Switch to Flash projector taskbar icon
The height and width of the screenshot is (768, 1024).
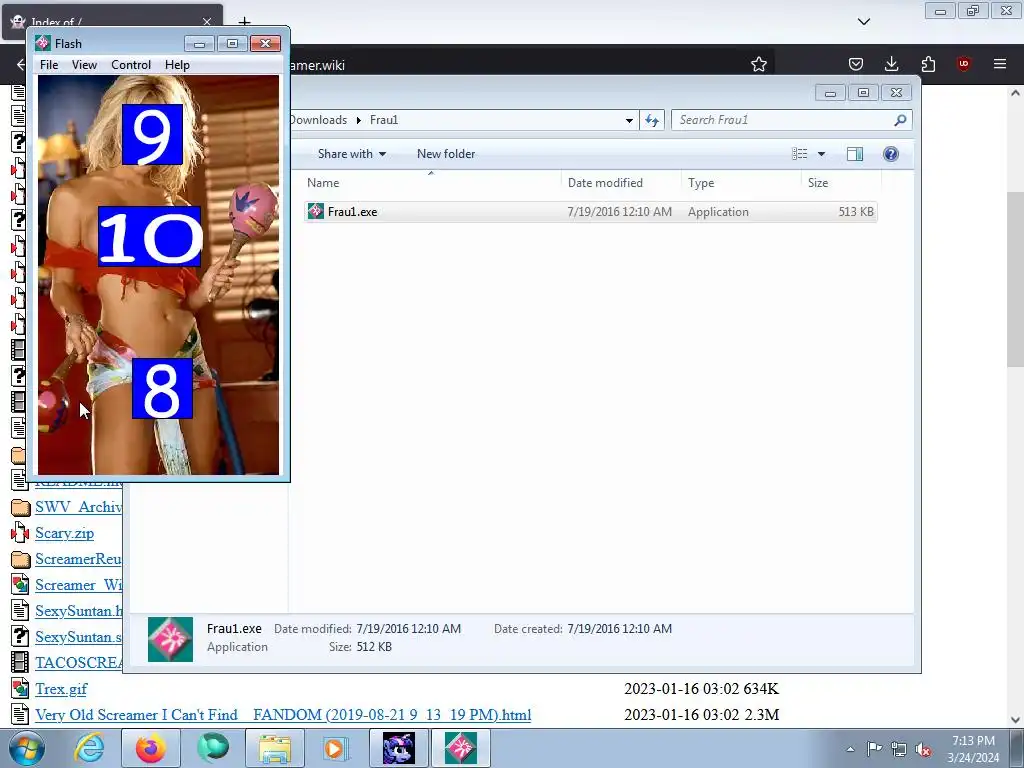(x=460, y=748)
